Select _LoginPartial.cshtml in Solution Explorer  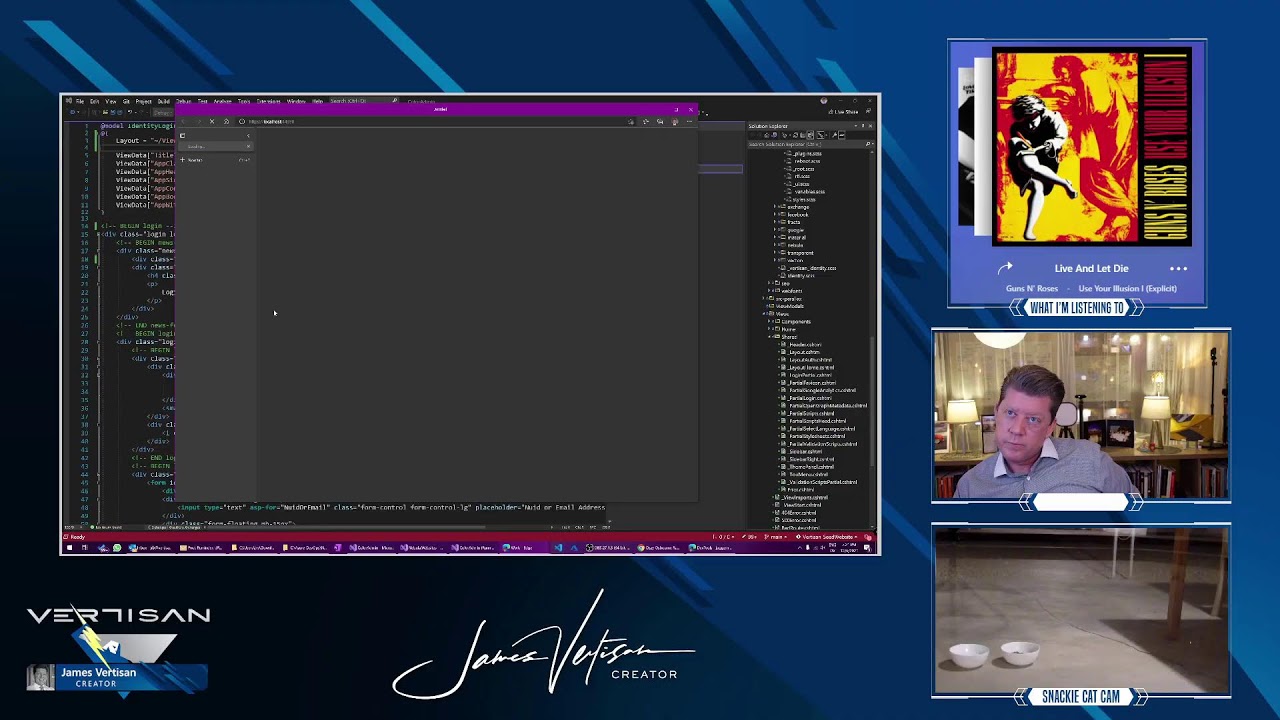(809, 375)
